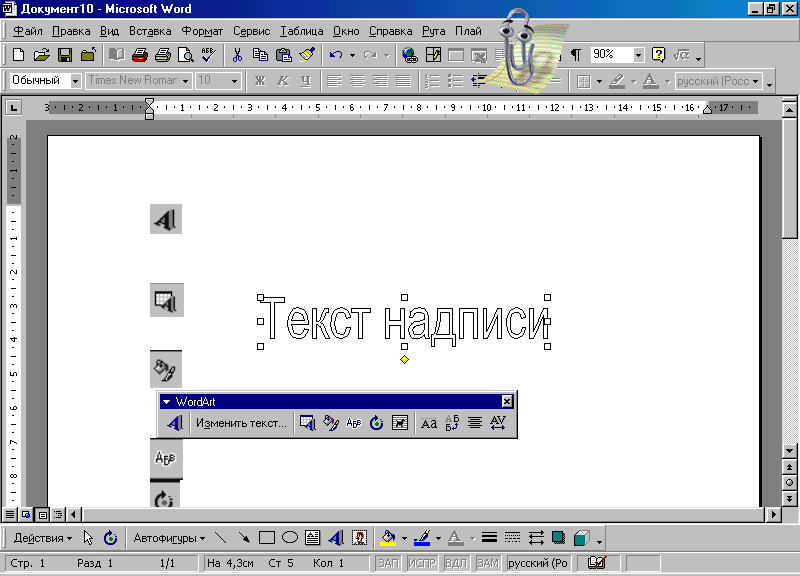Open the font size 10 dropdown
The height and width of the screenshot is (576, 800).
coord(234,81)
